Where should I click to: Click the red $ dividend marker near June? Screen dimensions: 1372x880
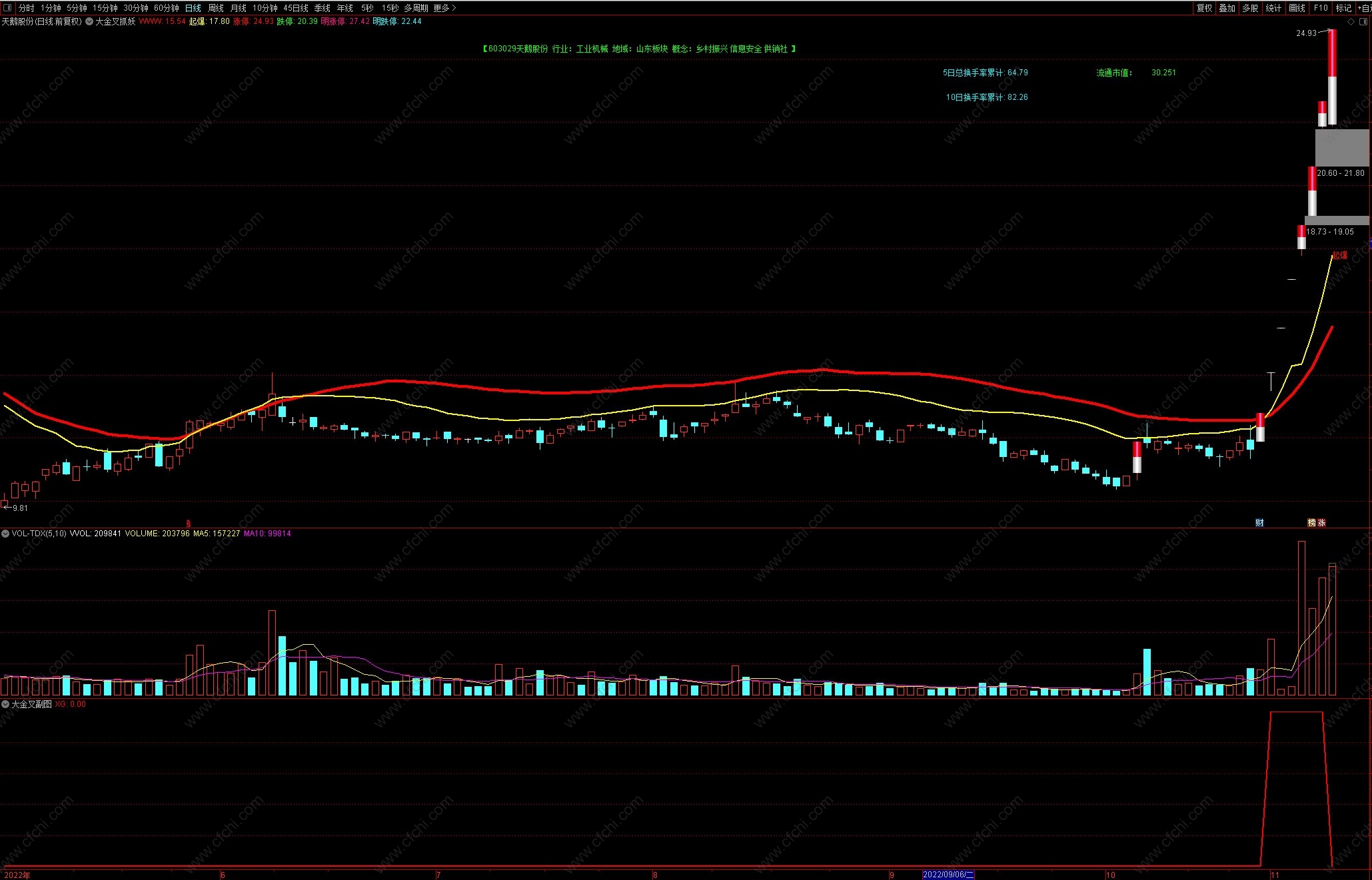[189, 524]
